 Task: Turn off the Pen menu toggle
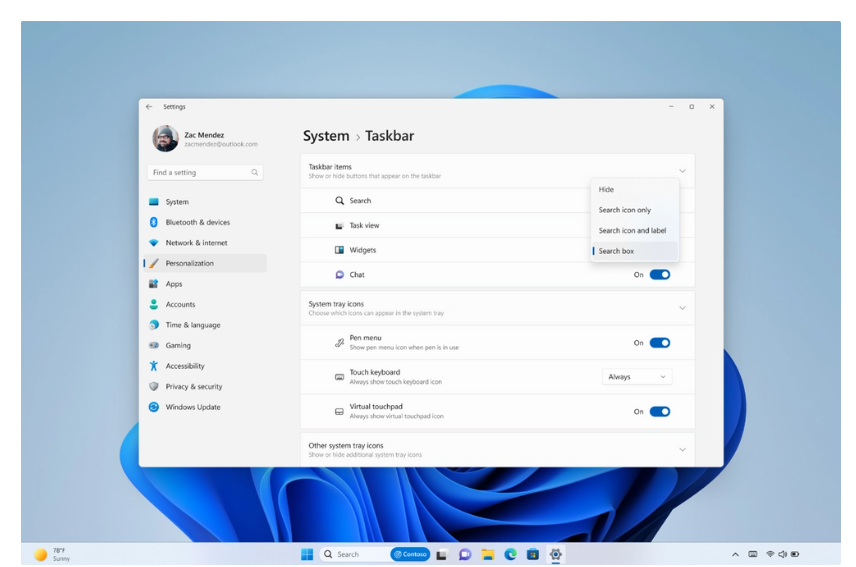click(x=659, y=343)
